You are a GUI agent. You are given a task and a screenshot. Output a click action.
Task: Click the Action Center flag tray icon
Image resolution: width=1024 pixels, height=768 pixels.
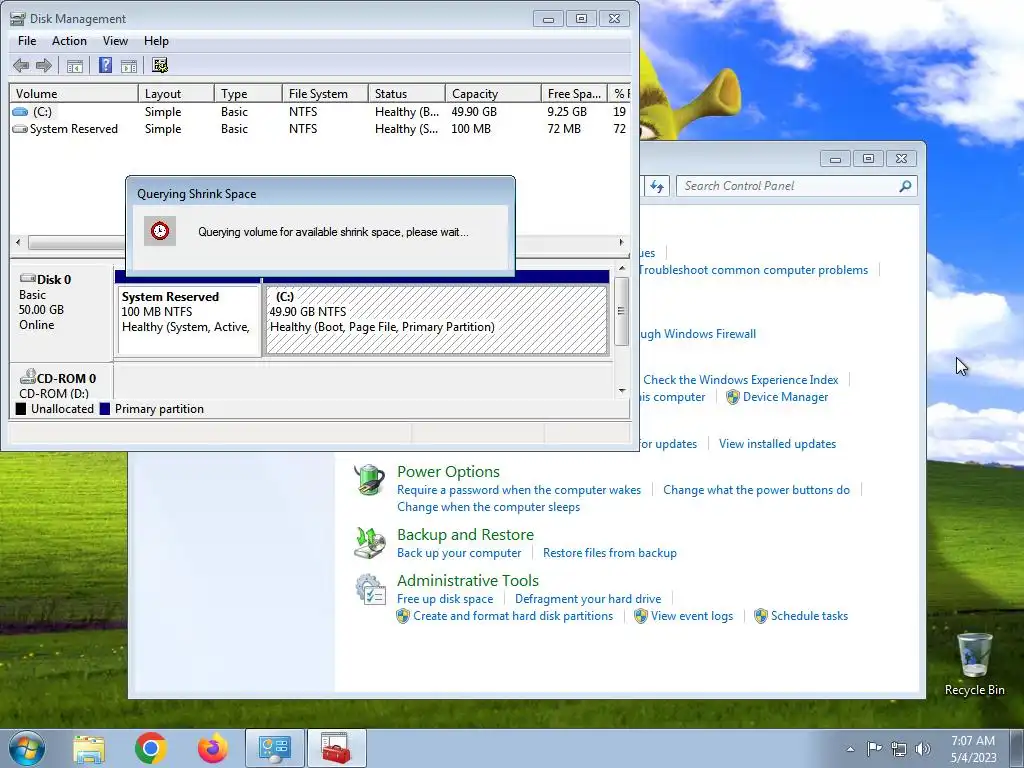click(874, 748)
